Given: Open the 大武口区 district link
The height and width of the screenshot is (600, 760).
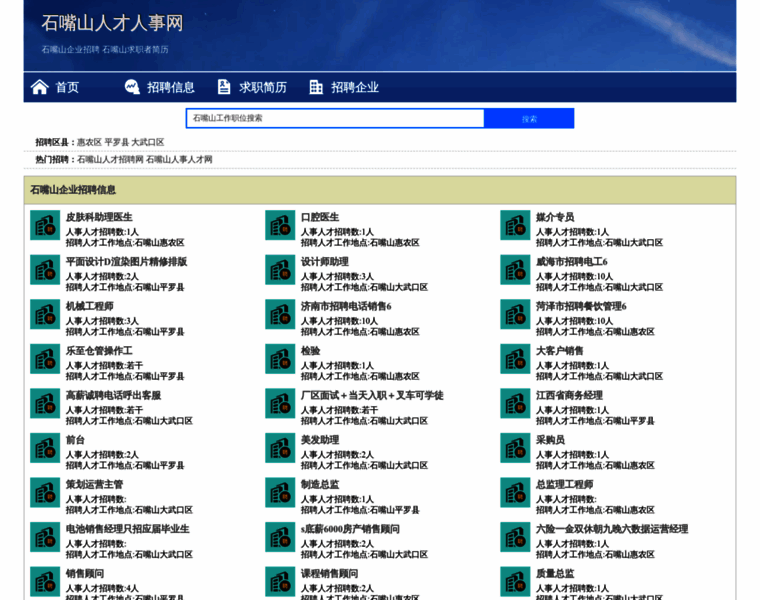Looking at the screenshot, I should pos(148,142).
